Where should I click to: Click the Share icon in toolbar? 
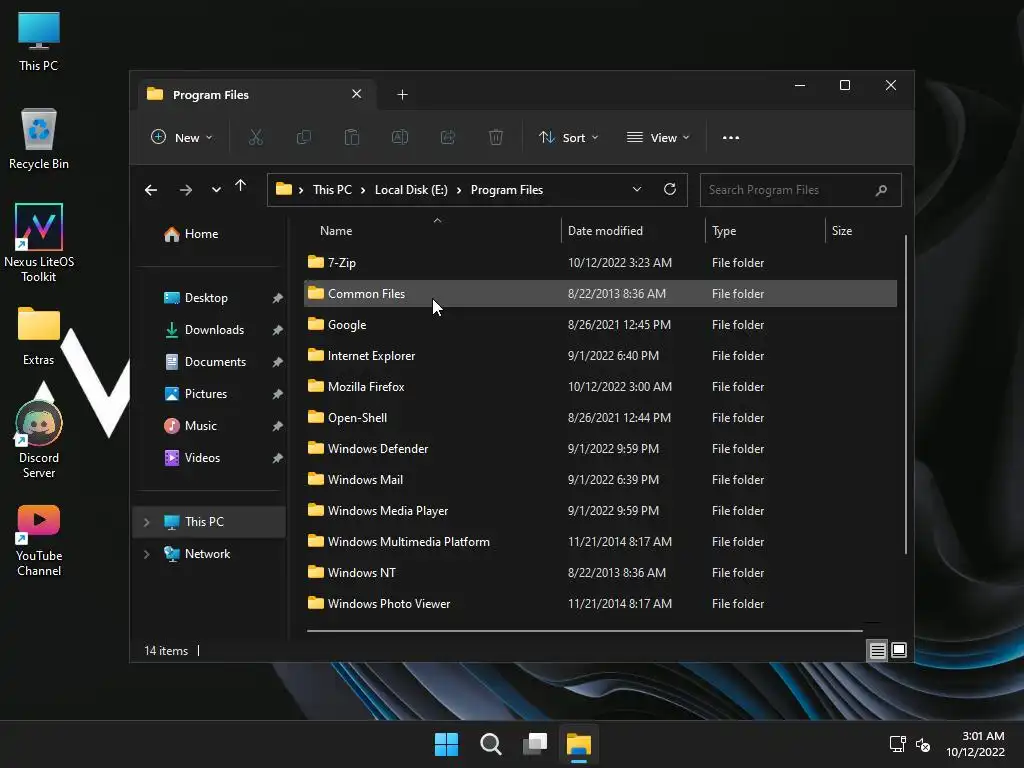(x=448, y=138)
